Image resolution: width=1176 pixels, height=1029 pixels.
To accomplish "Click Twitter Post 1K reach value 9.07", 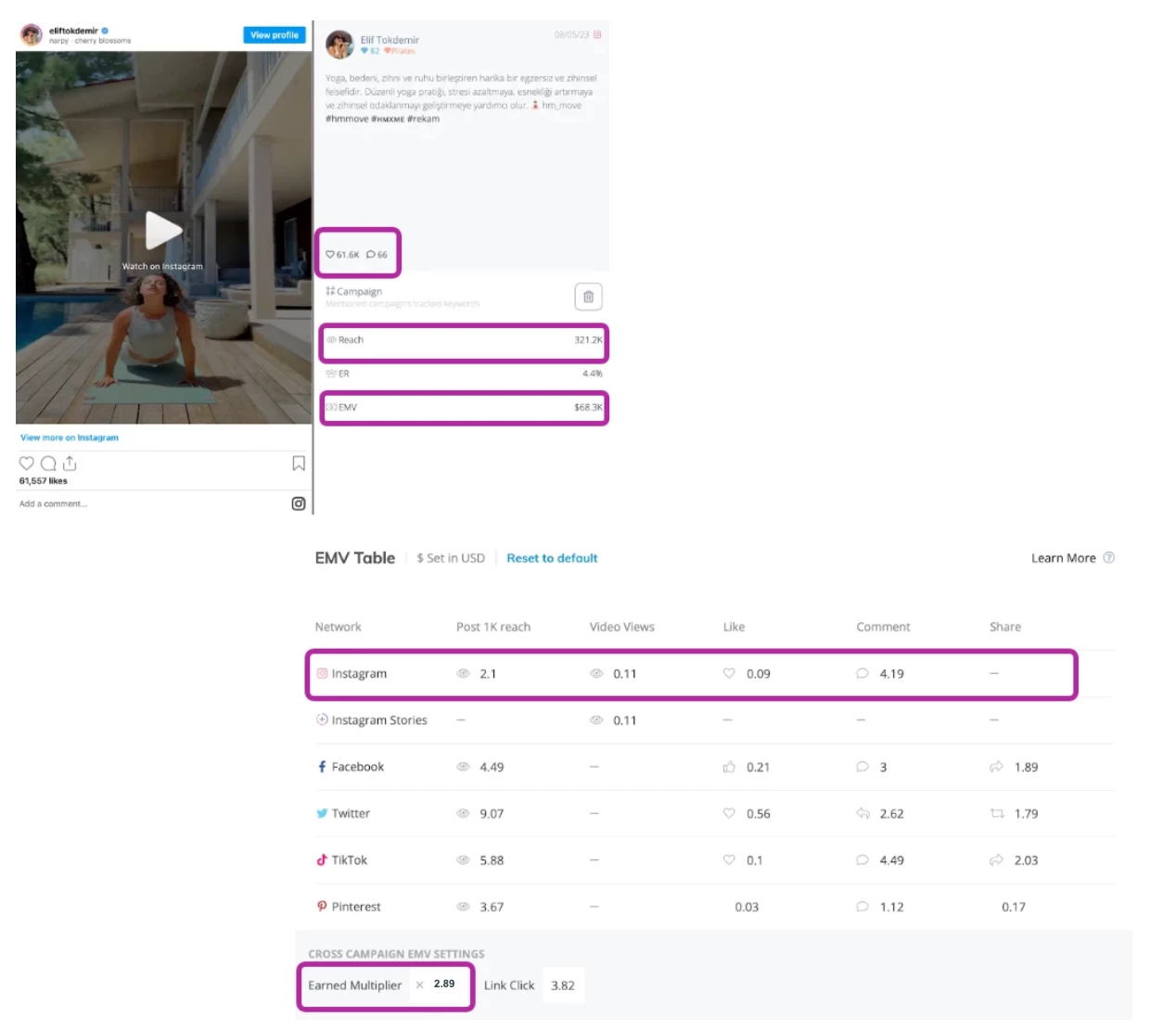I will click(492, 813).
